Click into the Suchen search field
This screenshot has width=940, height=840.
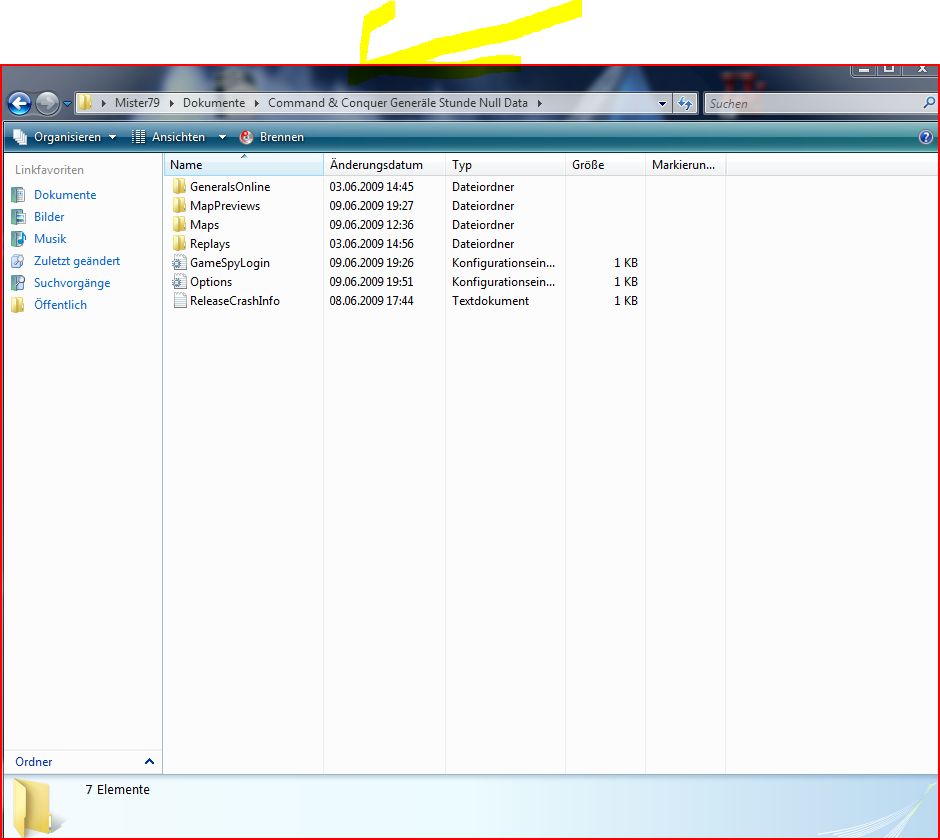(x=812, y=104)
